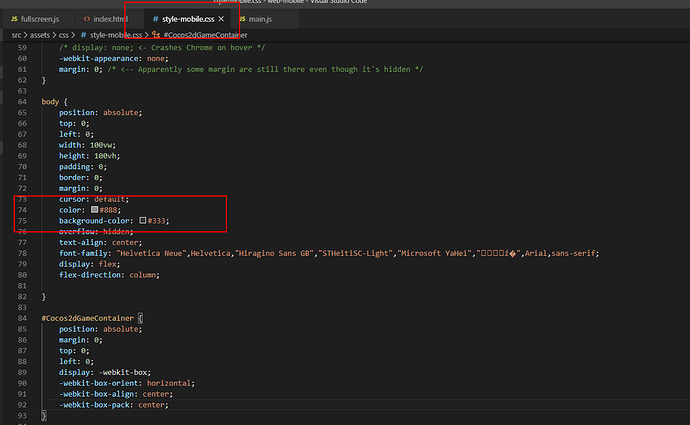690x425 pixels.
Task: Expand the assets breadcrumb segment
Action: pos(40,35)
